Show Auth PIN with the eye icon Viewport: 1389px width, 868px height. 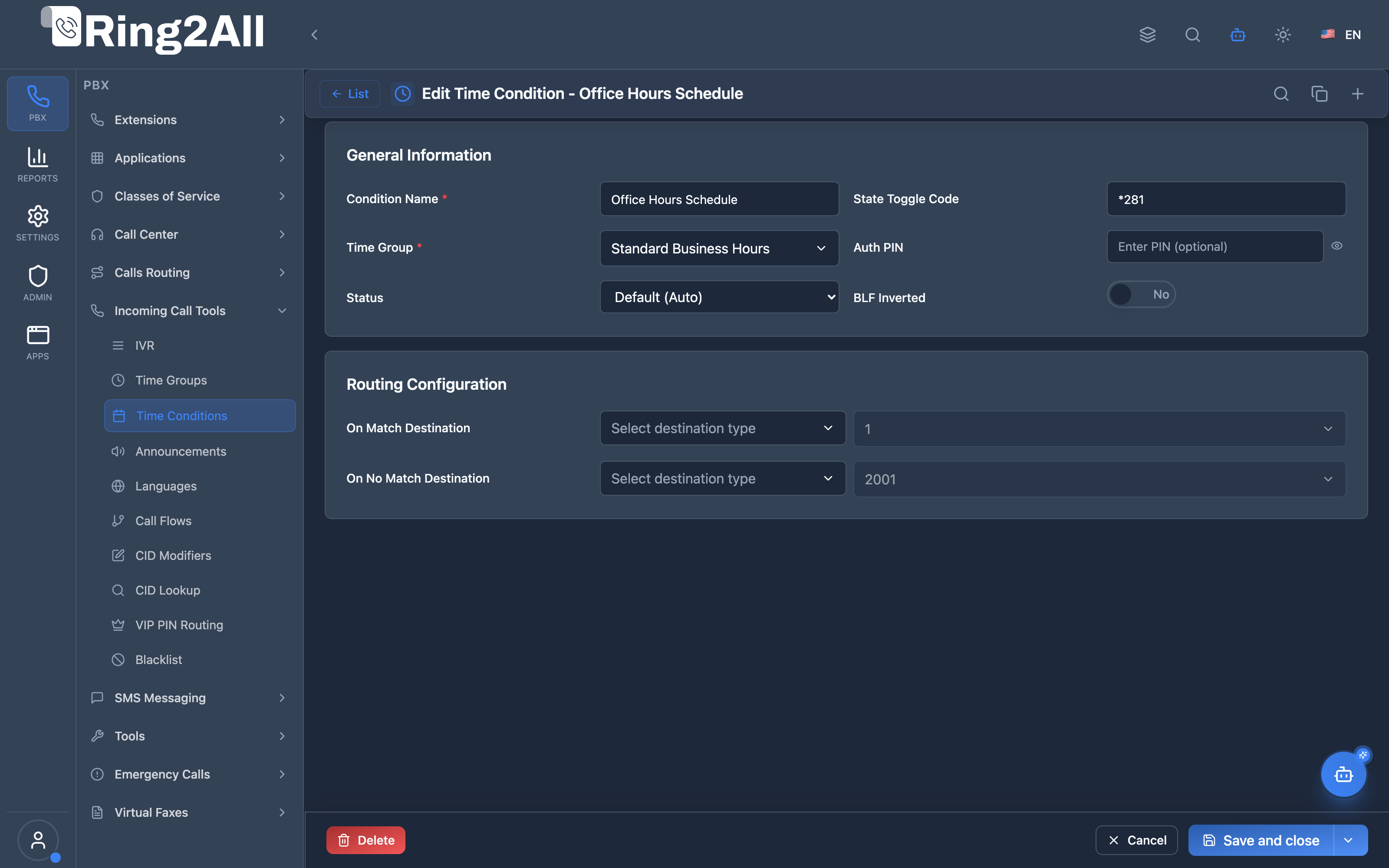(x=1337, y=246)
